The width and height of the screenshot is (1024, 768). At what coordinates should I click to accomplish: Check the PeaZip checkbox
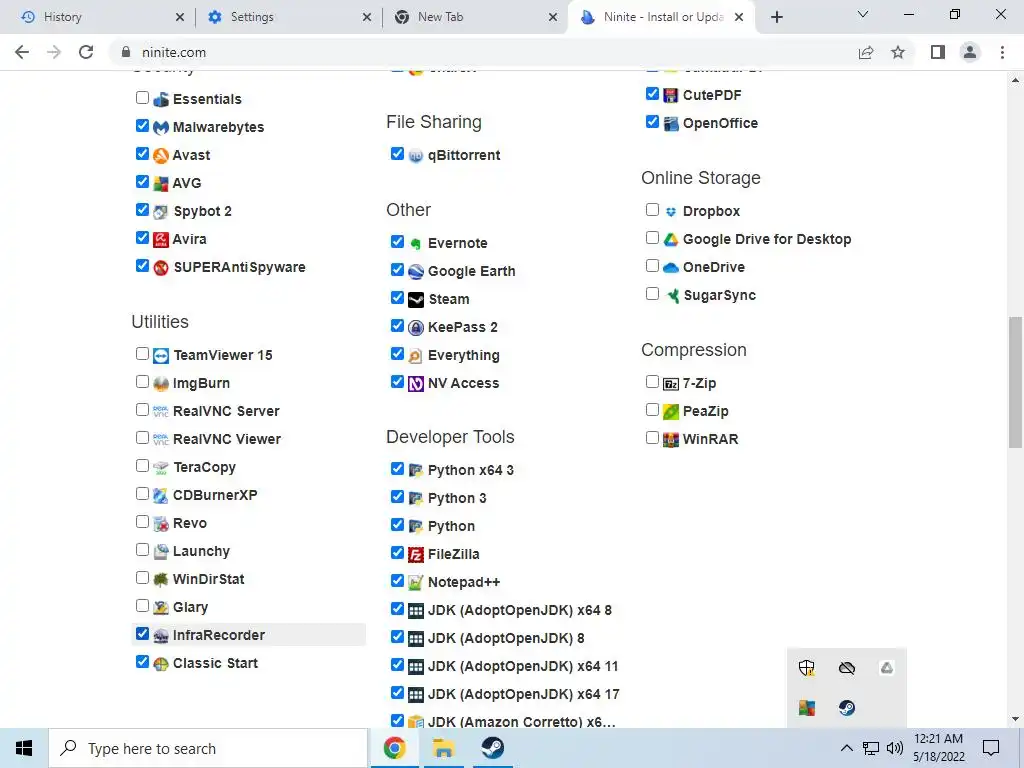pos(652,409)
